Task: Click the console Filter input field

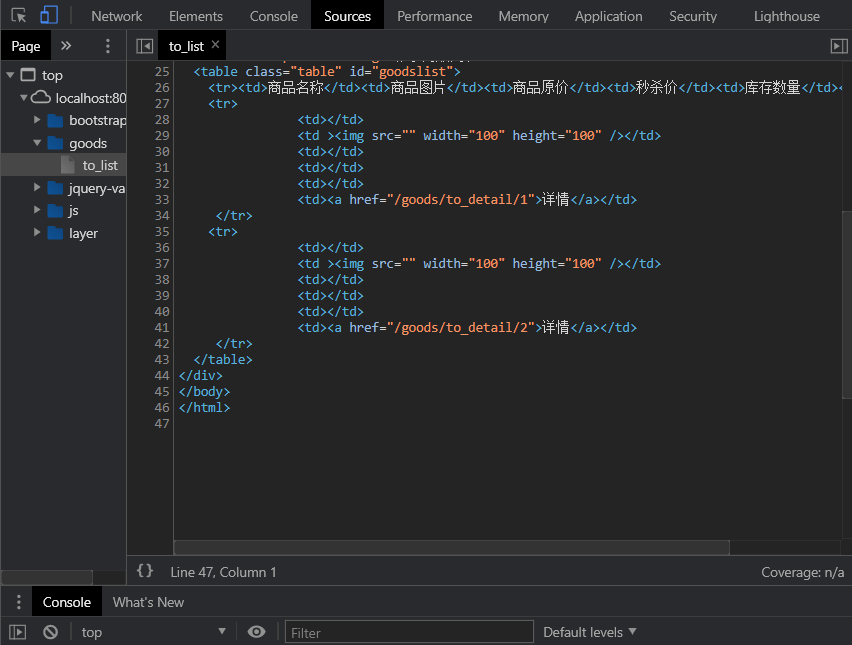Action: pos(409,632)
